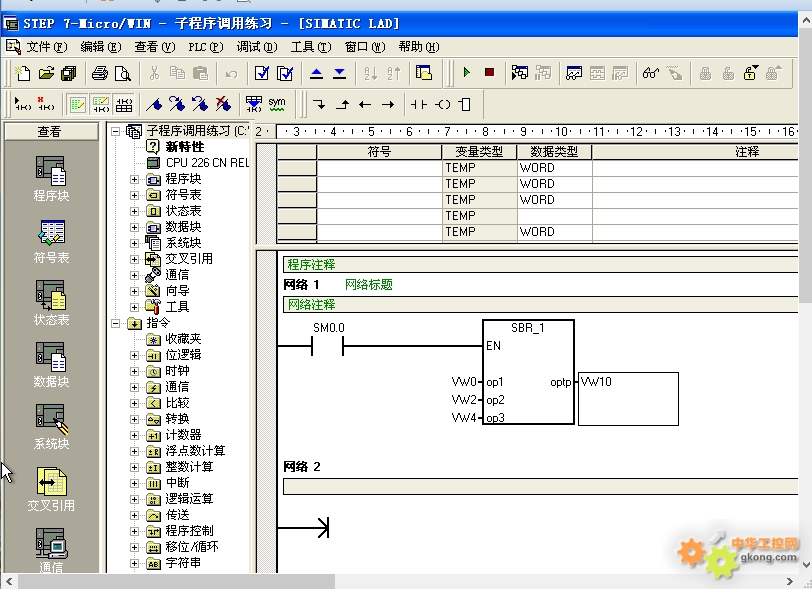
Task: Click the 程序注释 comment field
Action: coord(540,265)
